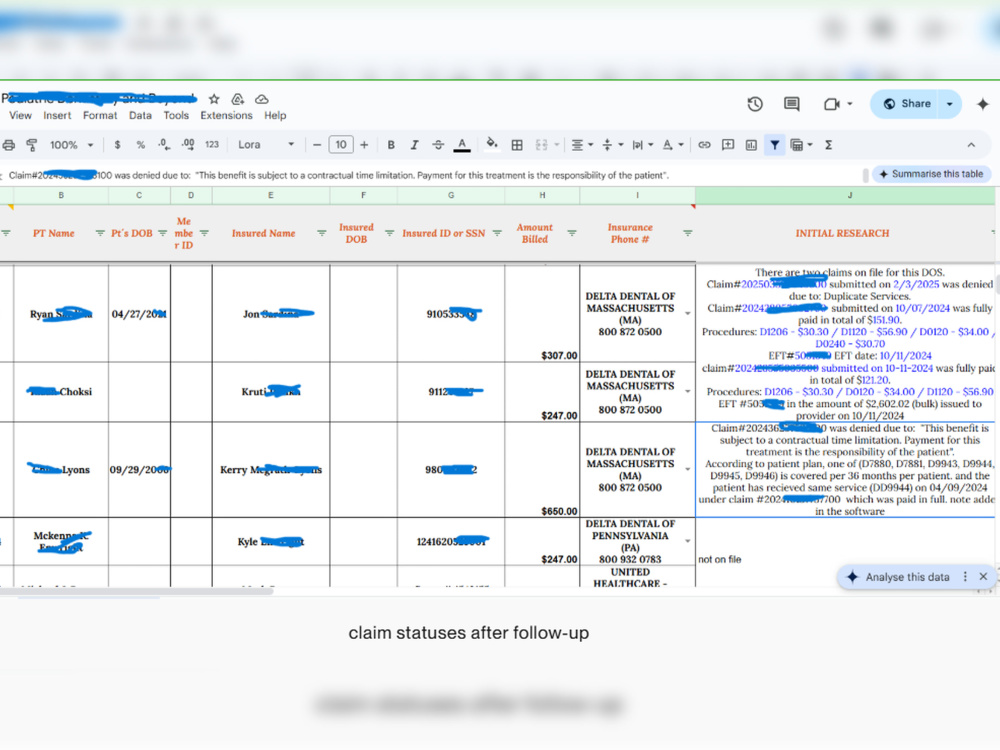Open the Format menu
This screenshot has height=750, width=1000.
[x=100, y=115]
